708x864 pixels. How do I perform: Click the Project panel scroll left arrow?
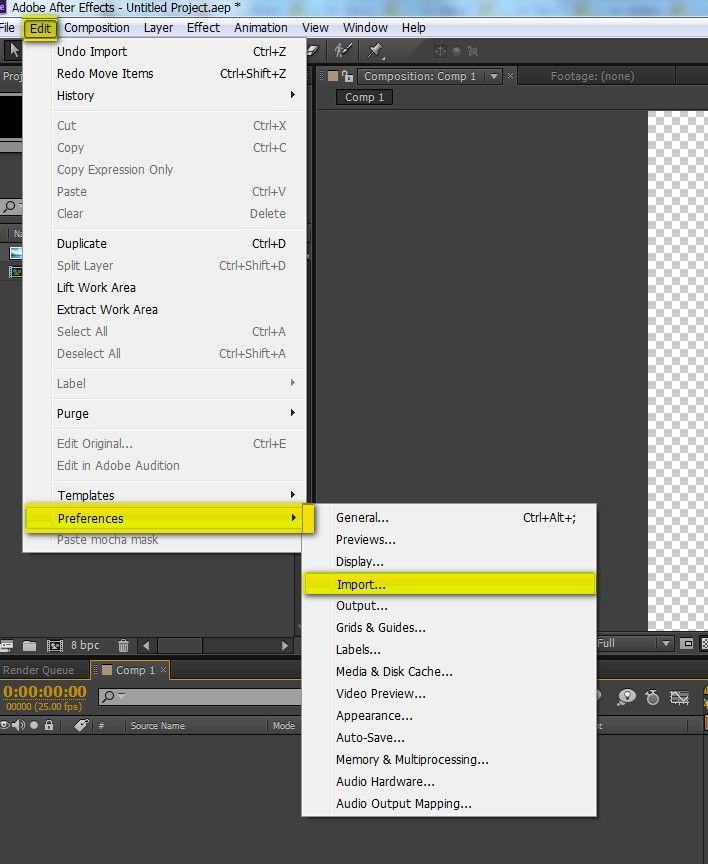coord(146,645)
